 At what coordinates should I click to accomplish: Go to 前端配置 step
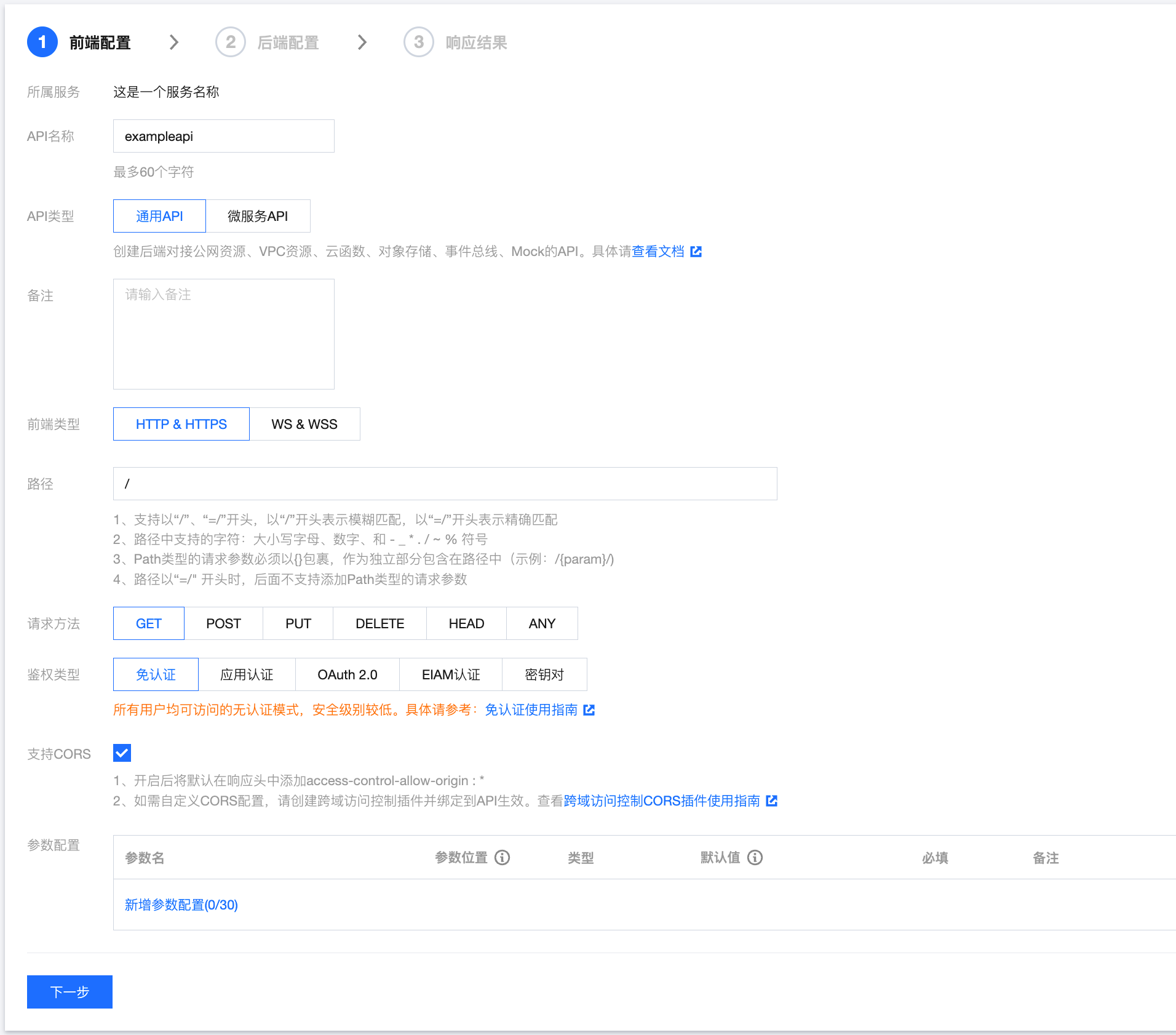click(x=100, y=42)
